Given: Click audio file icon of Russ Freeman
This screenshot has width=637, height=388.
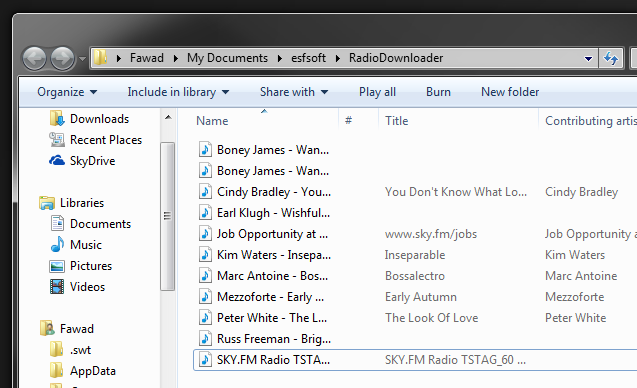Looking at the screenshot, I should coord(205,338).
